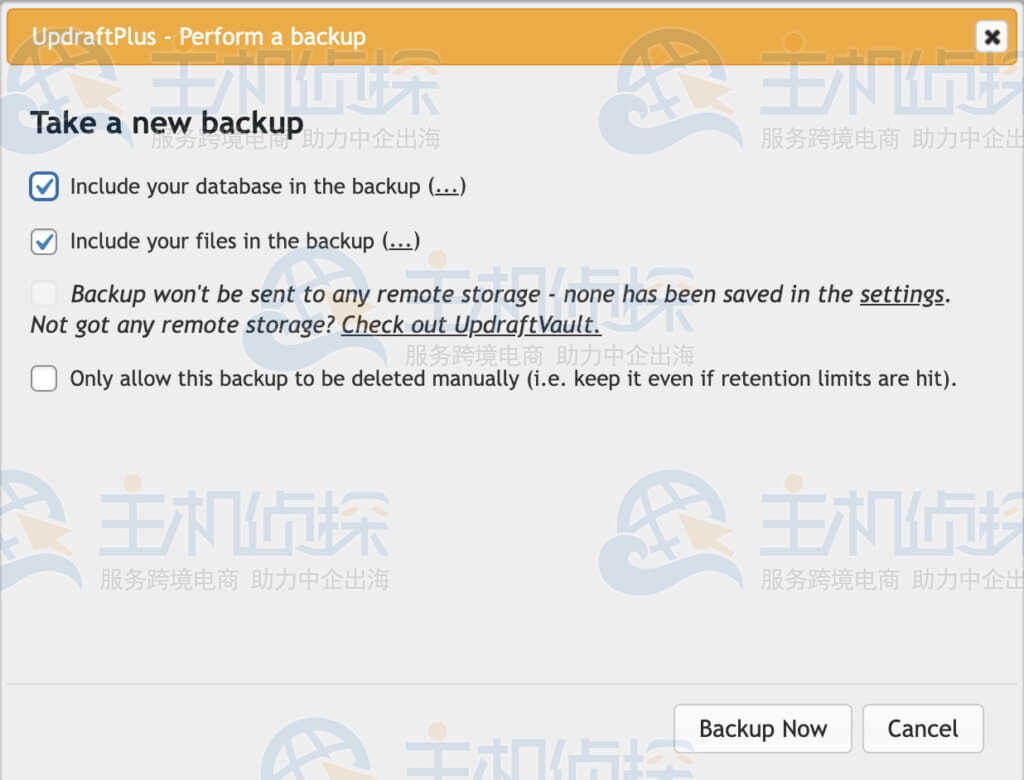This screenshot has width=1024, height=780.
Task: Enable the manual-deletion-only backup checkbox
Action: click(44, 379)
